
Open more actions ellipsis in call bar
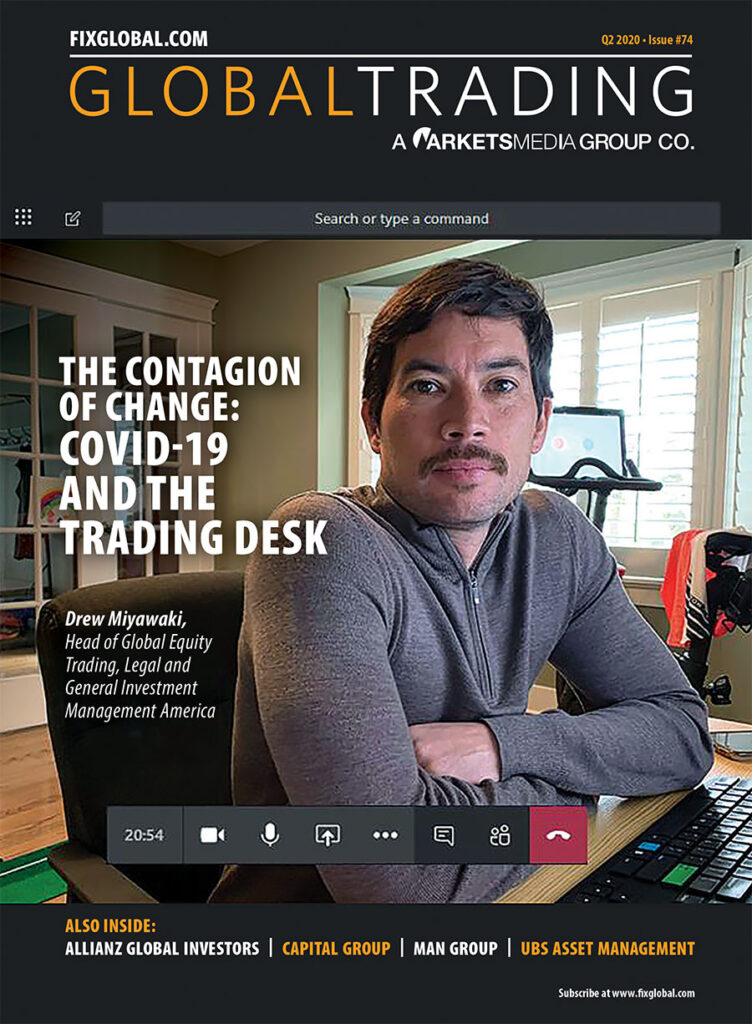tap(385, 835)
